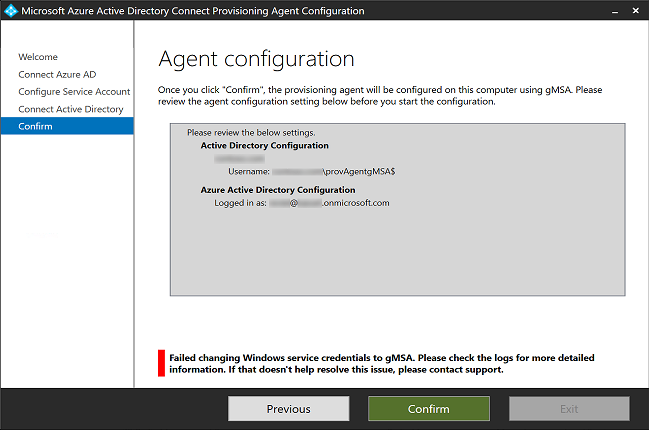Viewport: 649px width, 430px height.
Task: Click 'Please review the below settings' text
Action: (x=251, y=132)
